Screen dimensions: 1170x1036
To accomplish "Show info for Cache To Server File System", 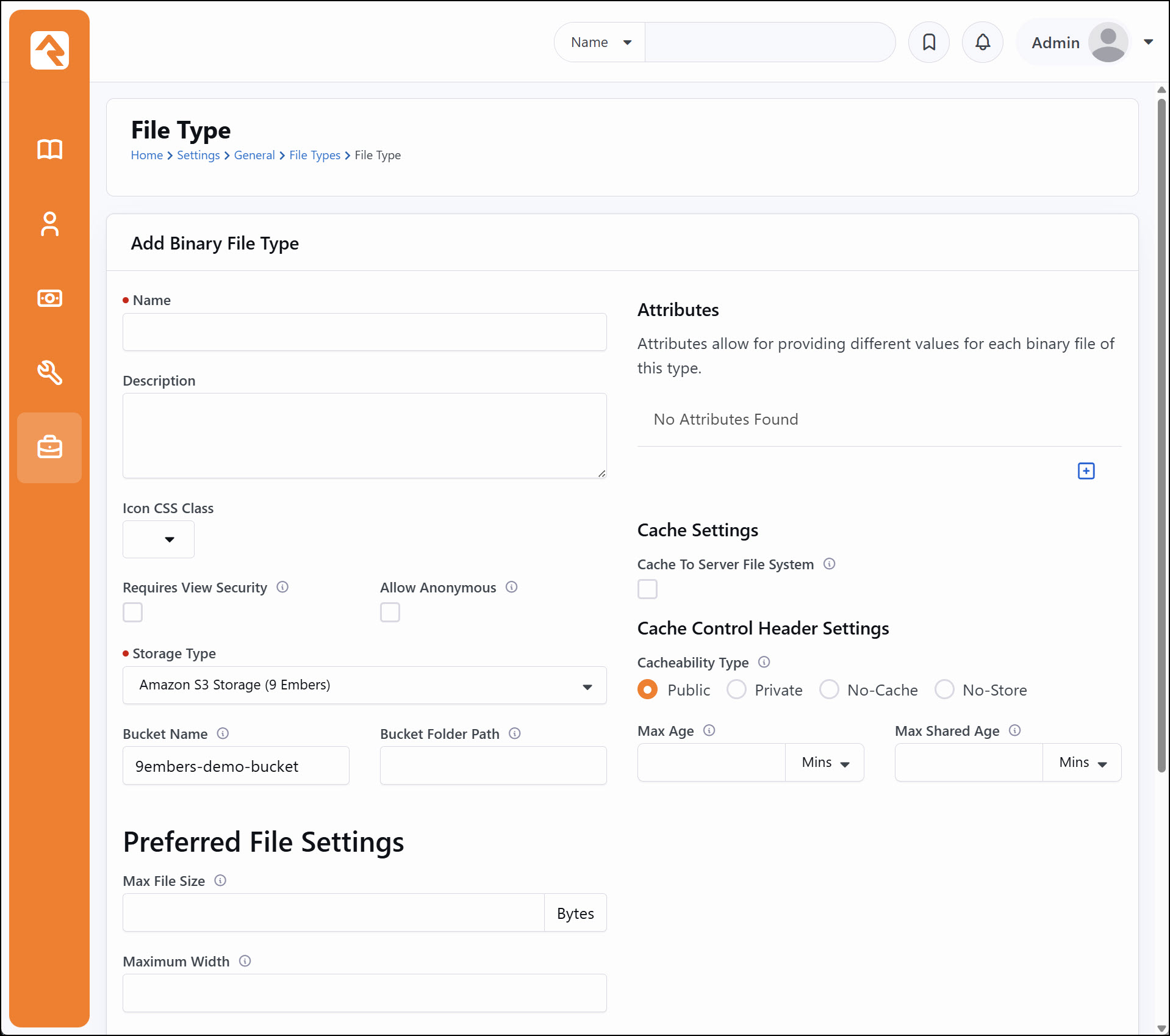I will [830, 564].
